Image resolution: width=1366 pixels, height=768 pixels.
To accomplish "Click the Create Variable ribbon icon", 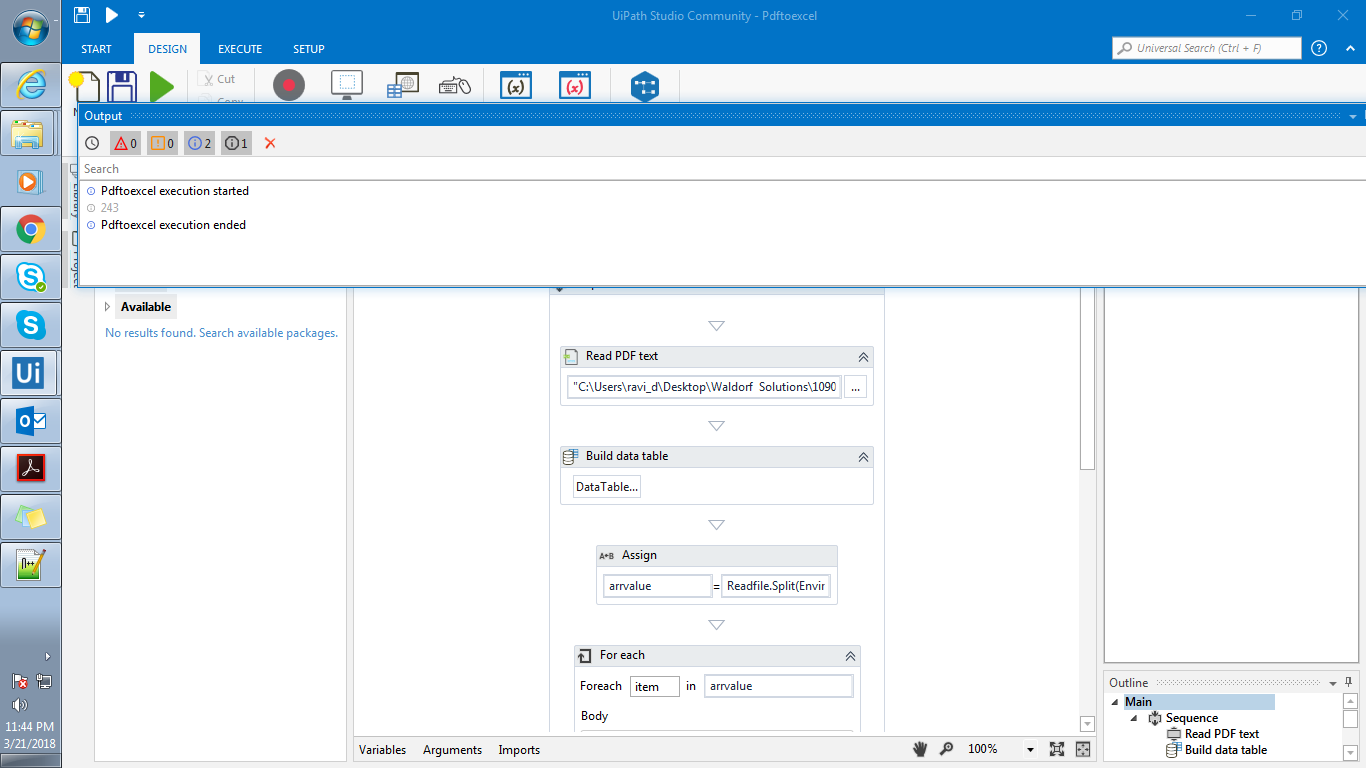I will tap(515, 86).
